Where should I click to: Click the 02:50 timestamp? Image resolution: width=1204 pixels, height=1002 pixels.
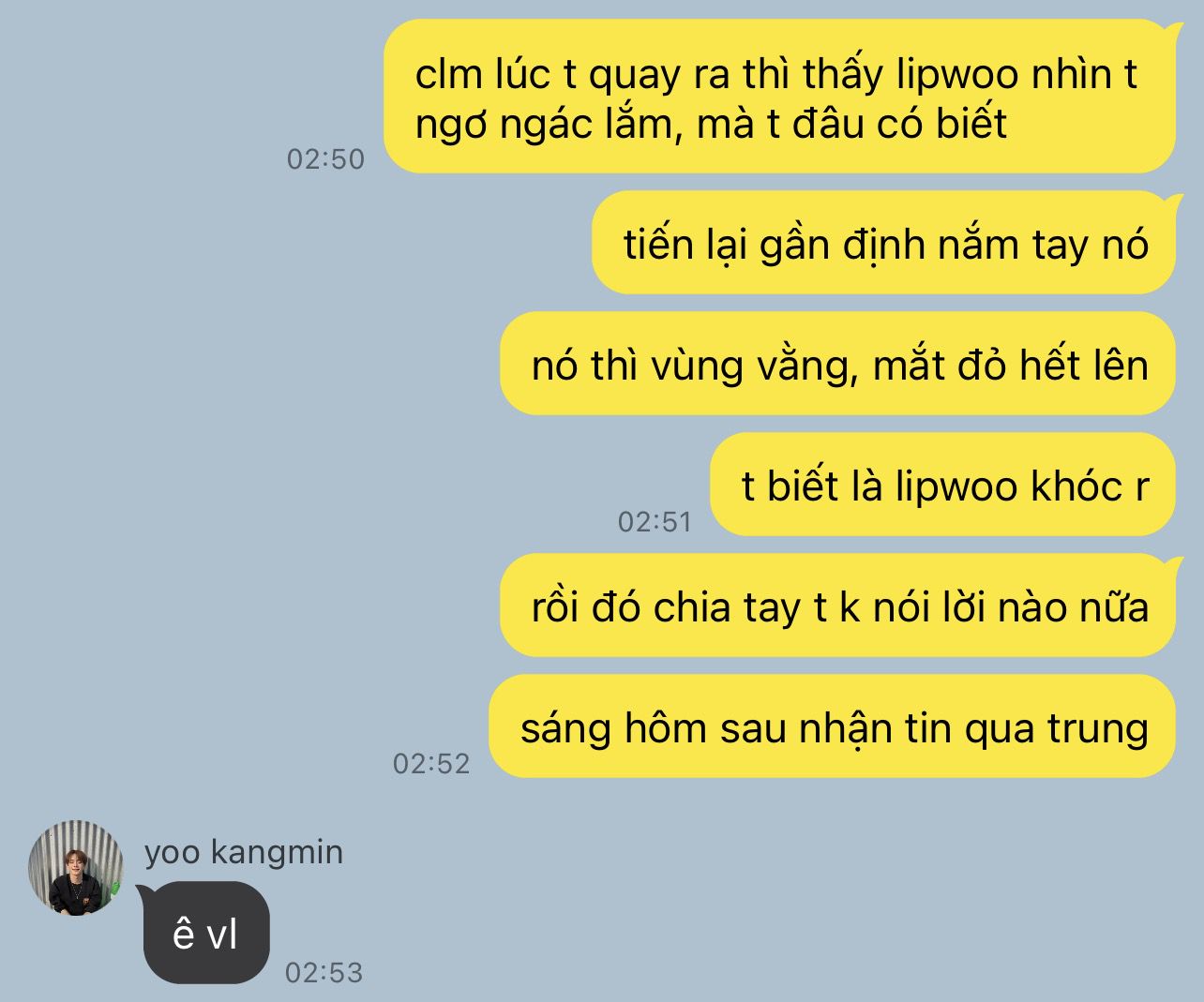325,158
